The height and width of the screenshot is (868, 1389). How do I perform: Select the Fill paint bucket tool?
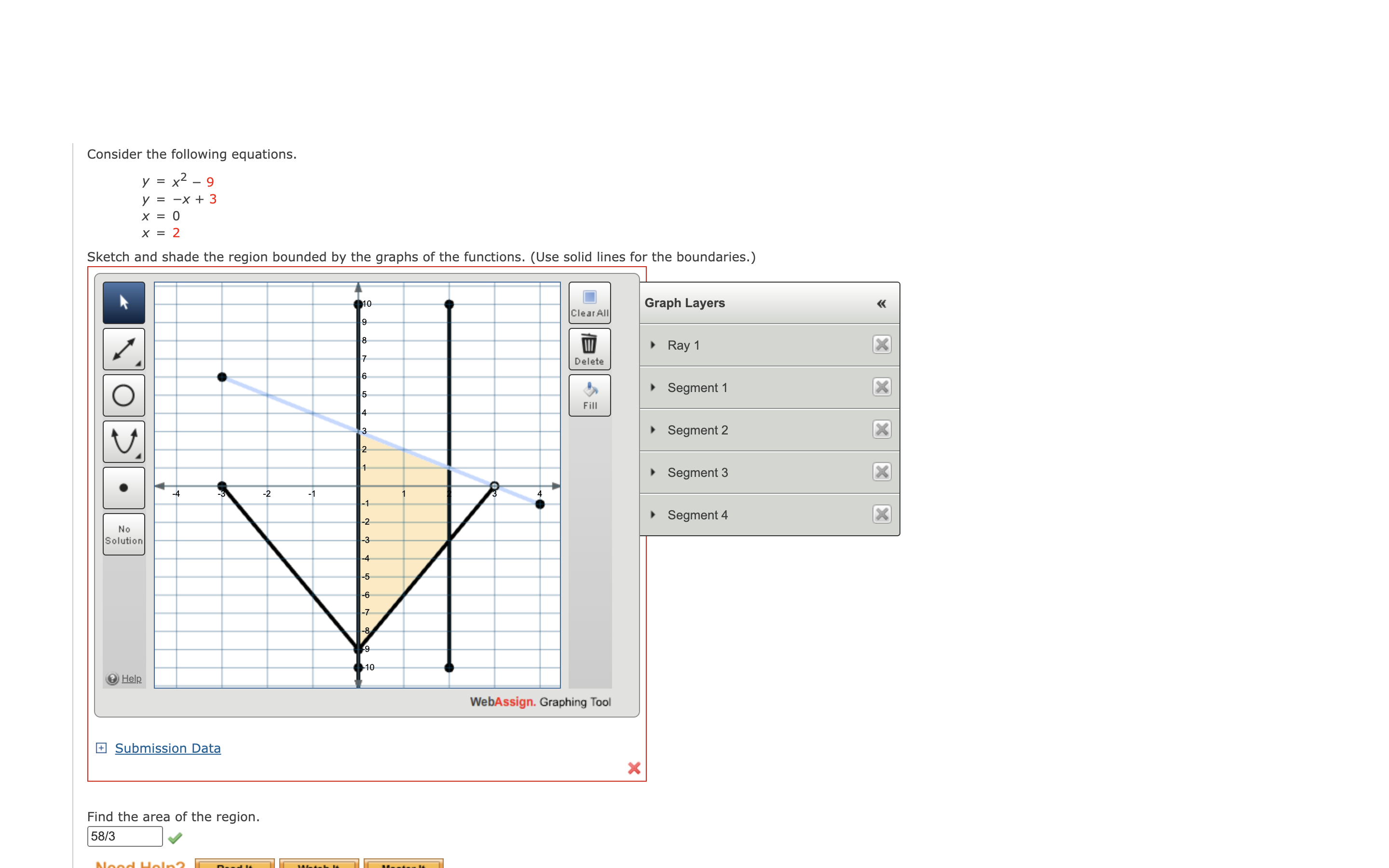pyautogui.click(x=589, y=395)
